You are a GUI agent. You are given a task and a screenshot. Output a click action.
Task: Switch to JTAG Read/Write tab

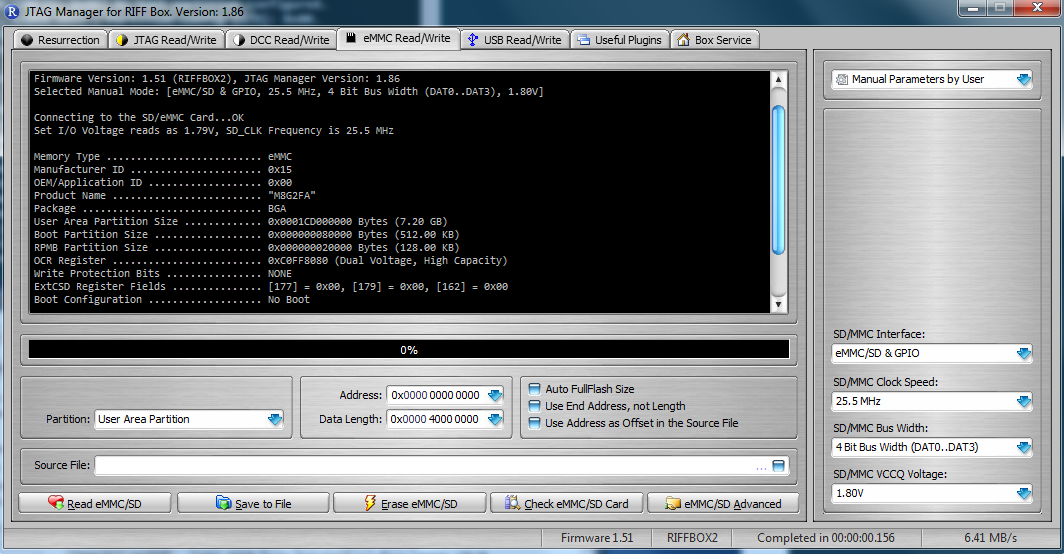tap(167, 40)
